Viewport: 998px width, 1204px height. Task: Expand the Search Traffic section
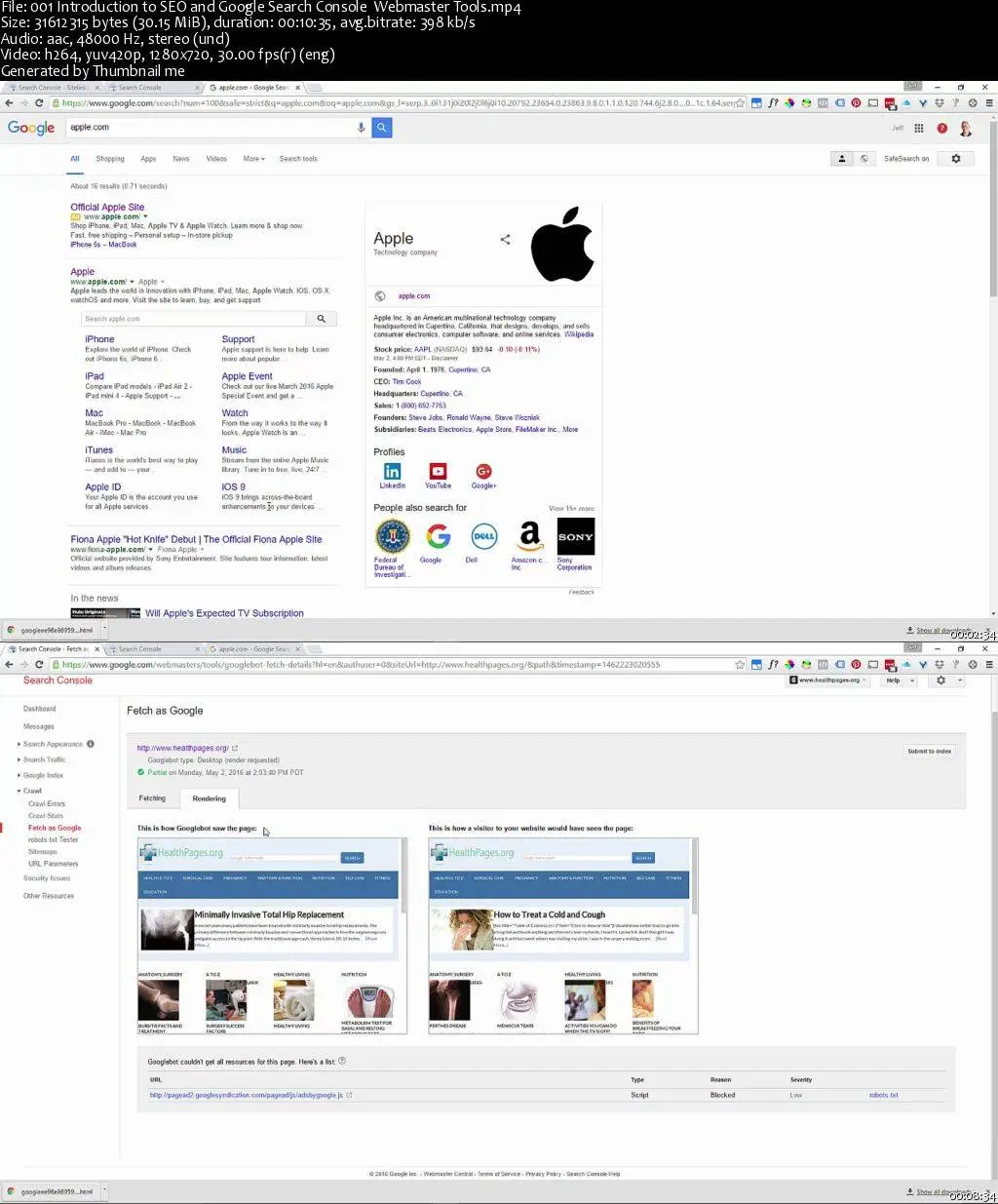click(45, 759)
